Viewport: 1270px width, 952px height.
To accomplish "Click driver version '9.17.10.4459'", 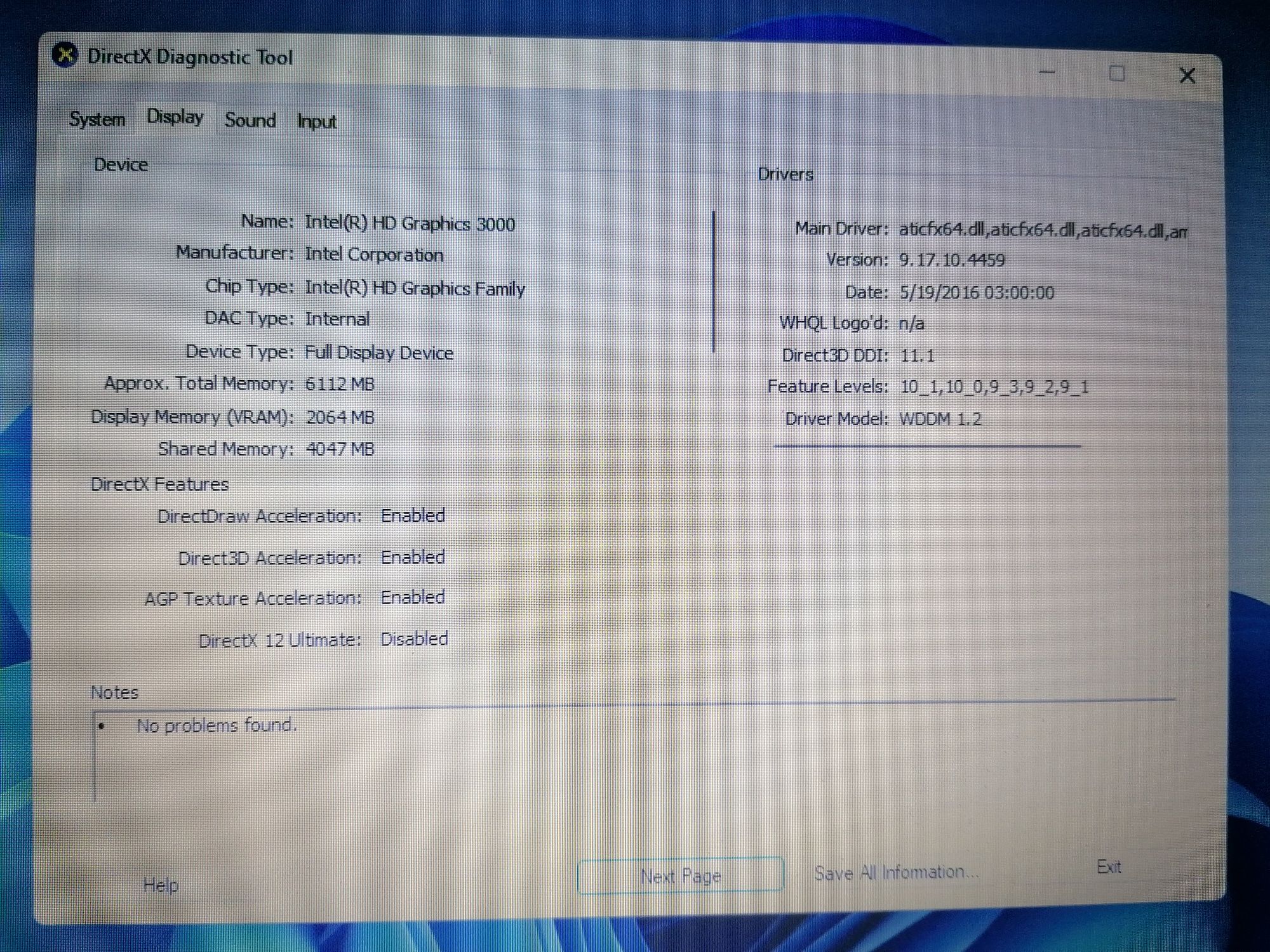I will (x=952, y=260).
